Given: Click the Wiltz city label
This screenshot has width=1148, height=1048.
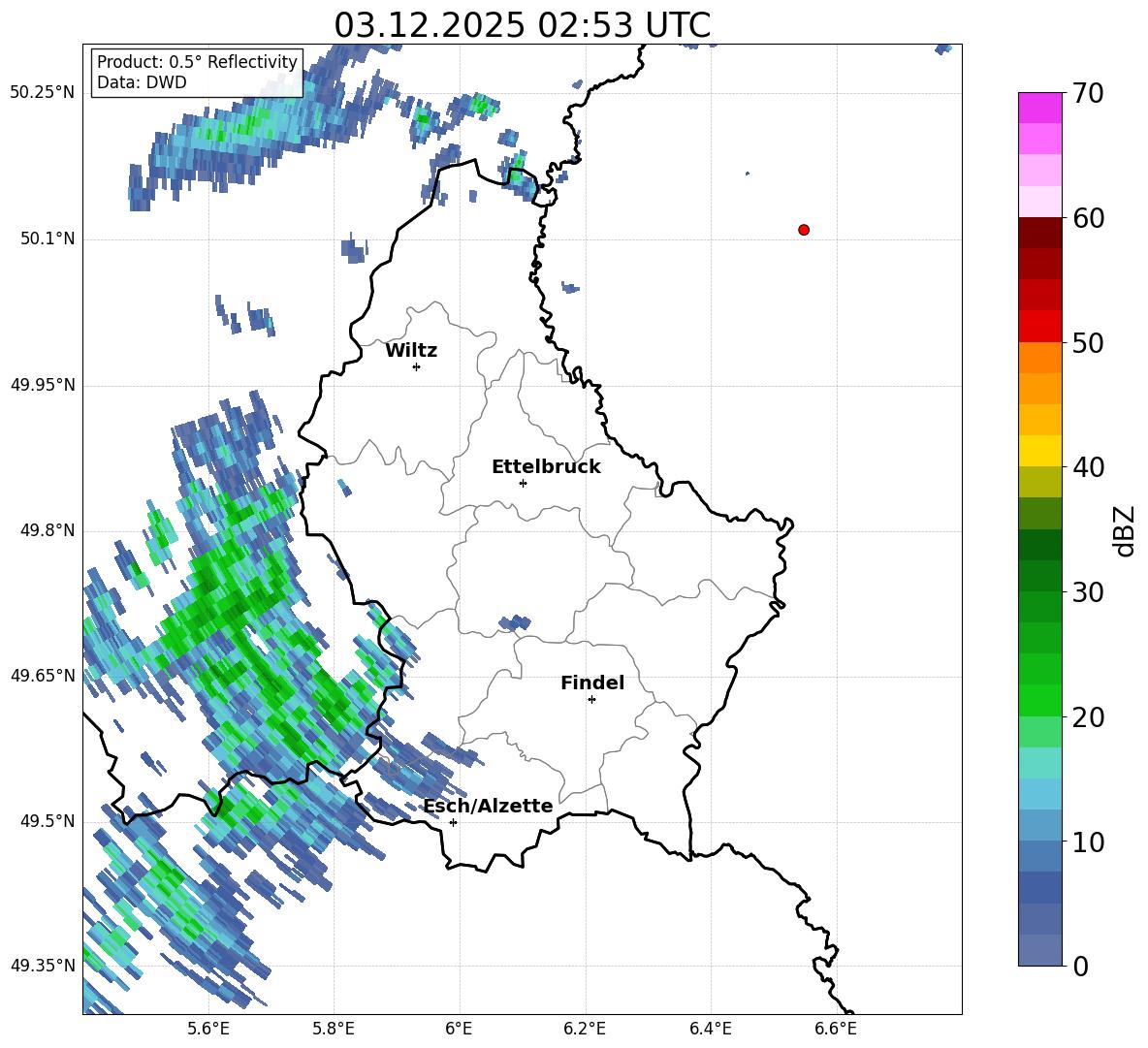Looking at the screenshot, I should pos(411,351).
